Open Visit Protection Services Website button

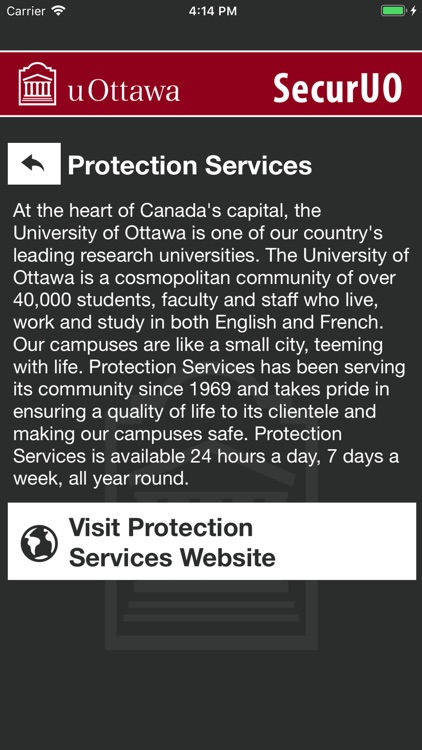[x=211, y=541]
